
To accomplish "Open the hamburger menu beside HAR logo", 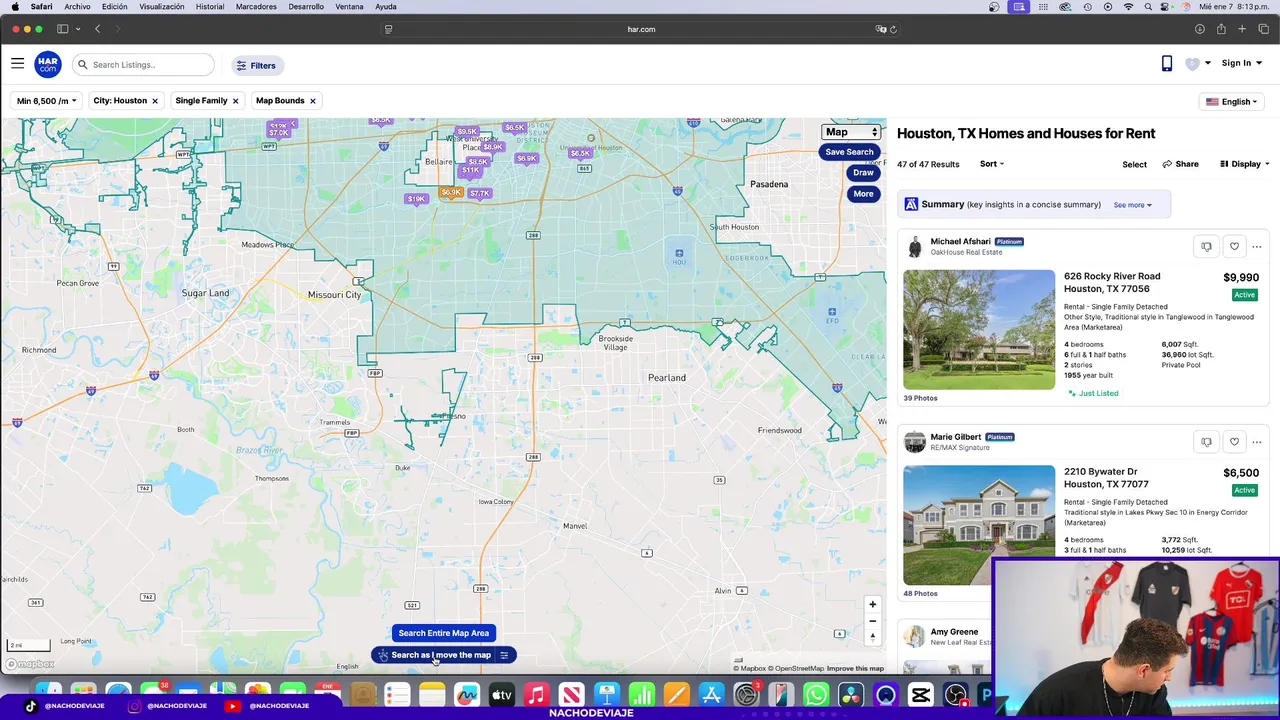I will coord(17,63).
